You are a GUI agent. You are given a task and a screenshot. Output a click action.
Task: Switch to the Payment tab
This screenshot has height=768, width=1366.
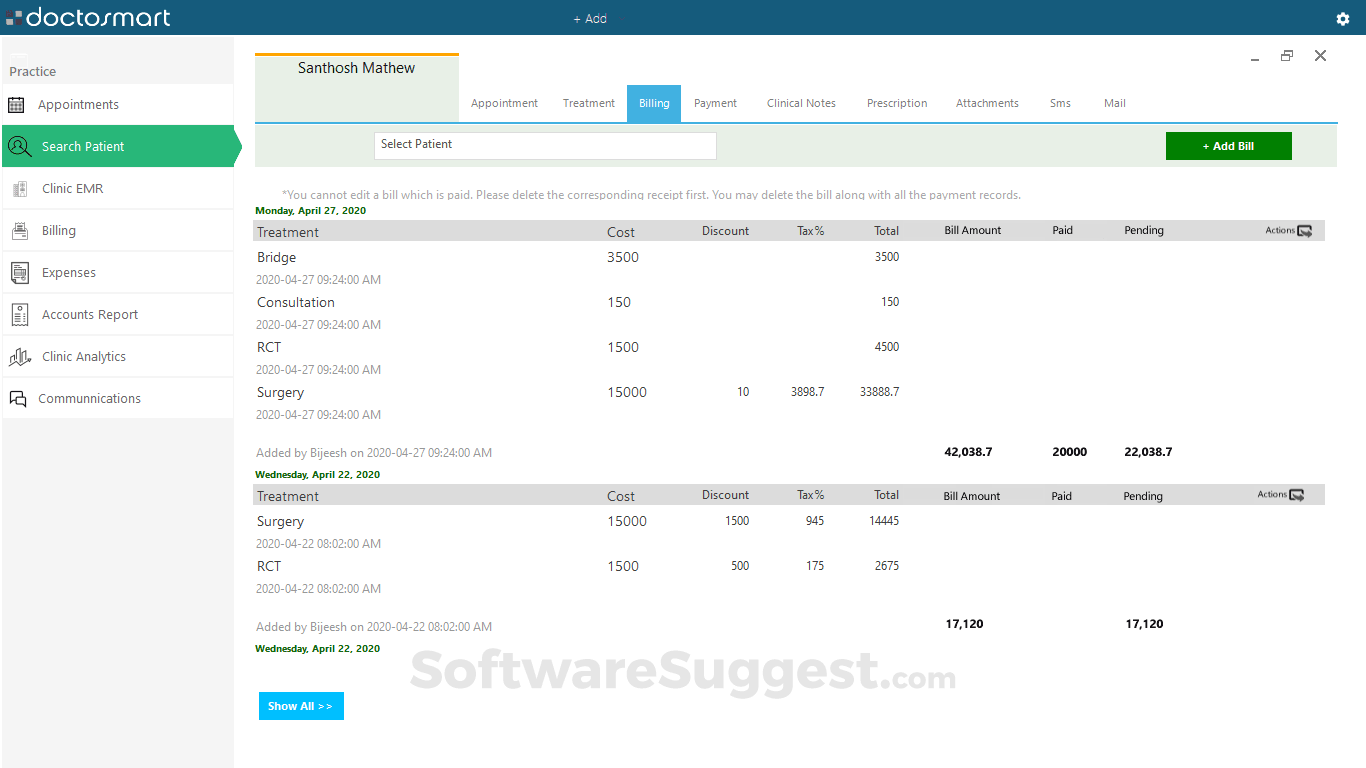point(715,103)
